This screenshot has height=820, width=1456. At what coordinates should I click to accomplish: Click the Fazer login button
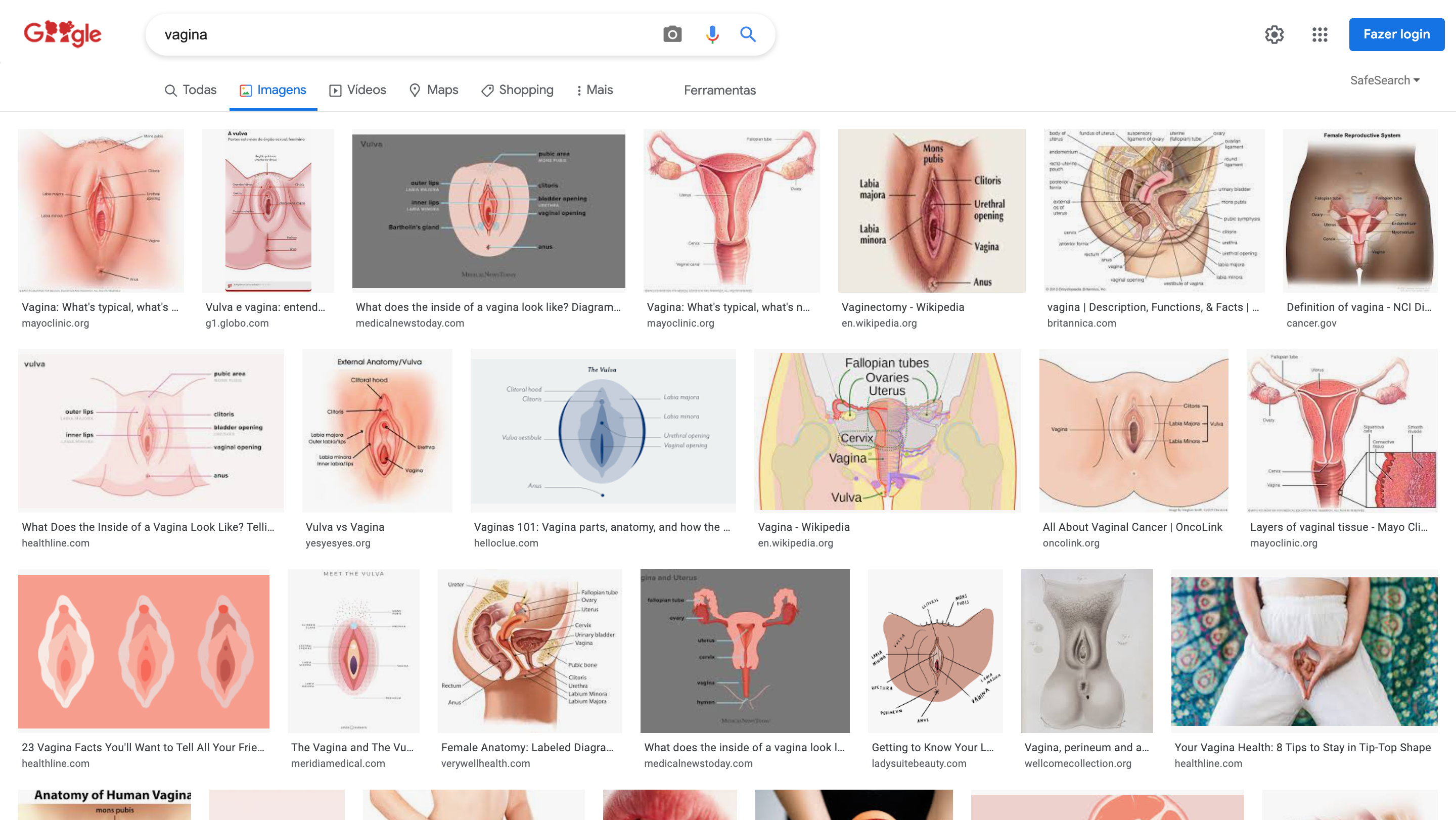click(x=1396, y=34)
